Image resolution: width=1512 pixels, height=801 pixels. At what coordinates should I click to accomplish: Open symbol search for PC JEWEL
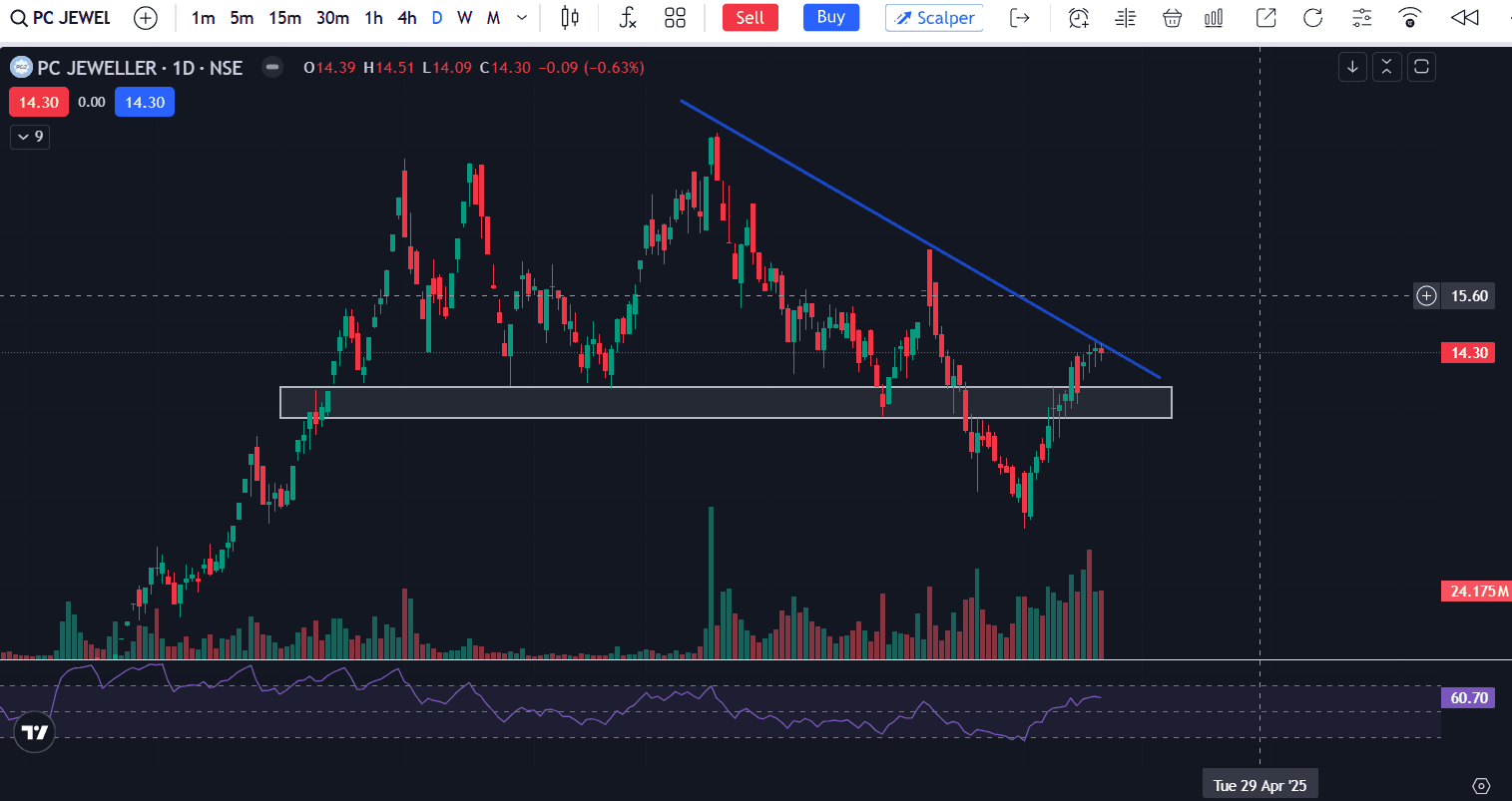pyautogui.click(x=61, y=18)
